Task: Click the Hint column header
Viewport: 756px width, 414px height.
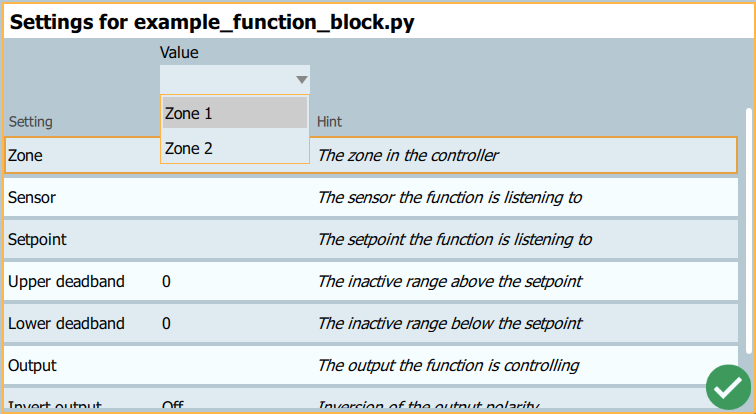Action: point(330,122)
